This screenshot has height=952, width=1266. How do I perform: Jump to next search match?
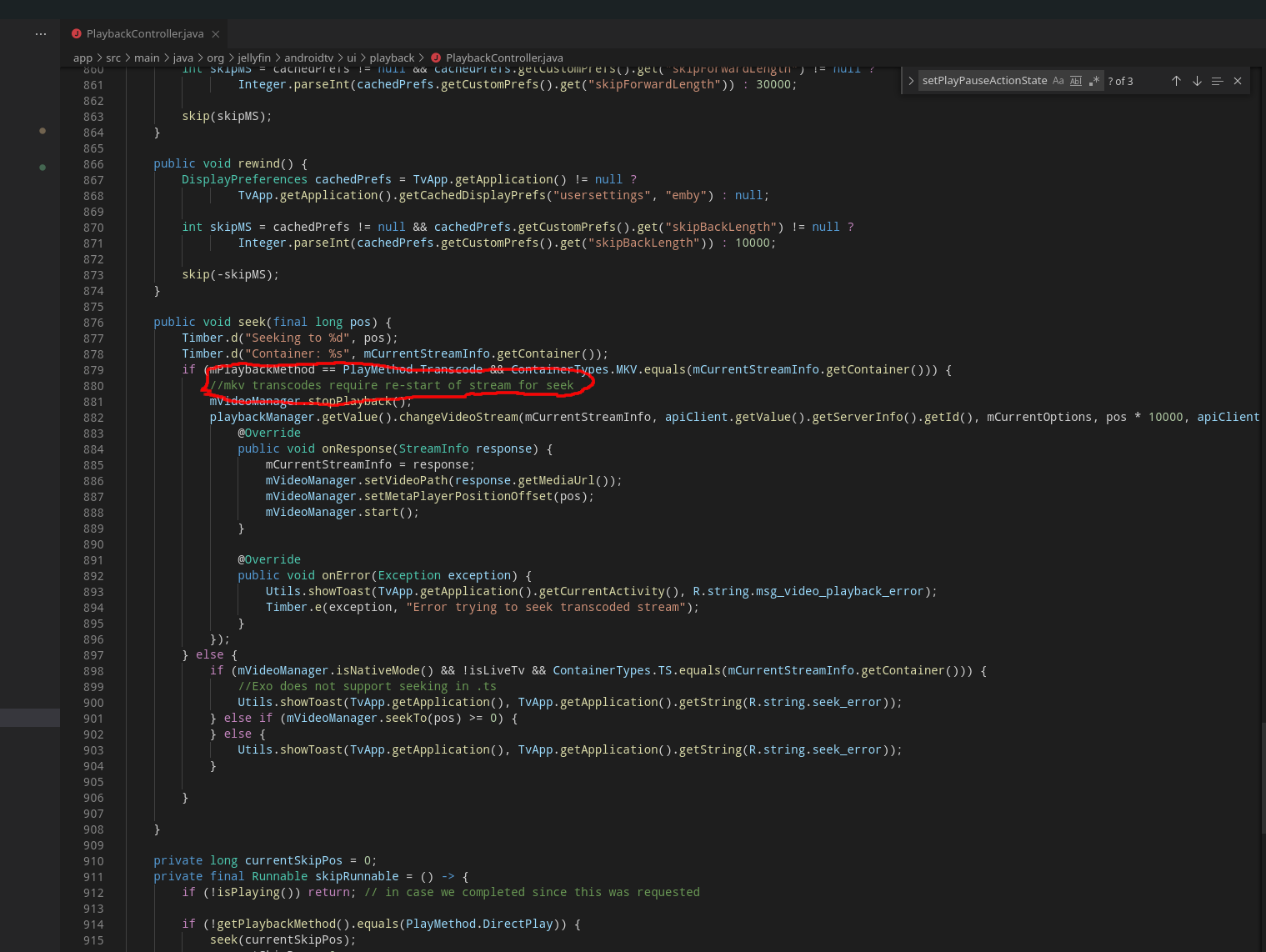click(1197, 80)
